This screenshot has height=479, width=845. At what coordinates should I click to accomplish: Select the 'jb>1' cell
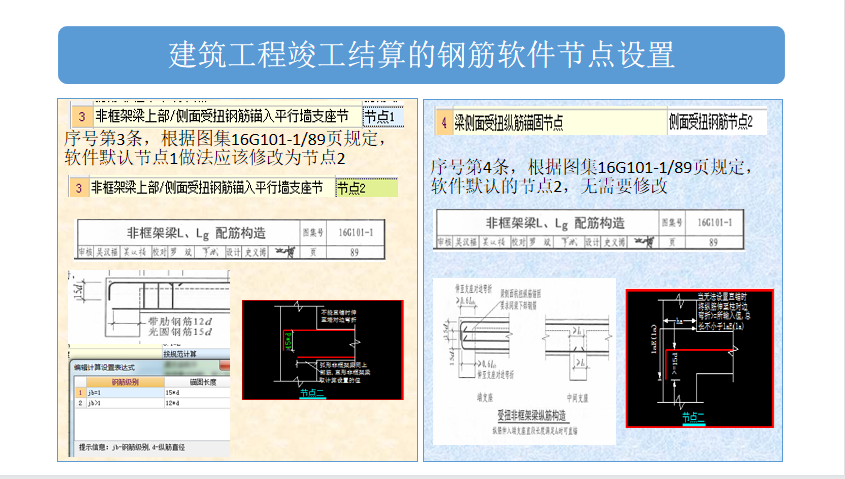[124, 402]
